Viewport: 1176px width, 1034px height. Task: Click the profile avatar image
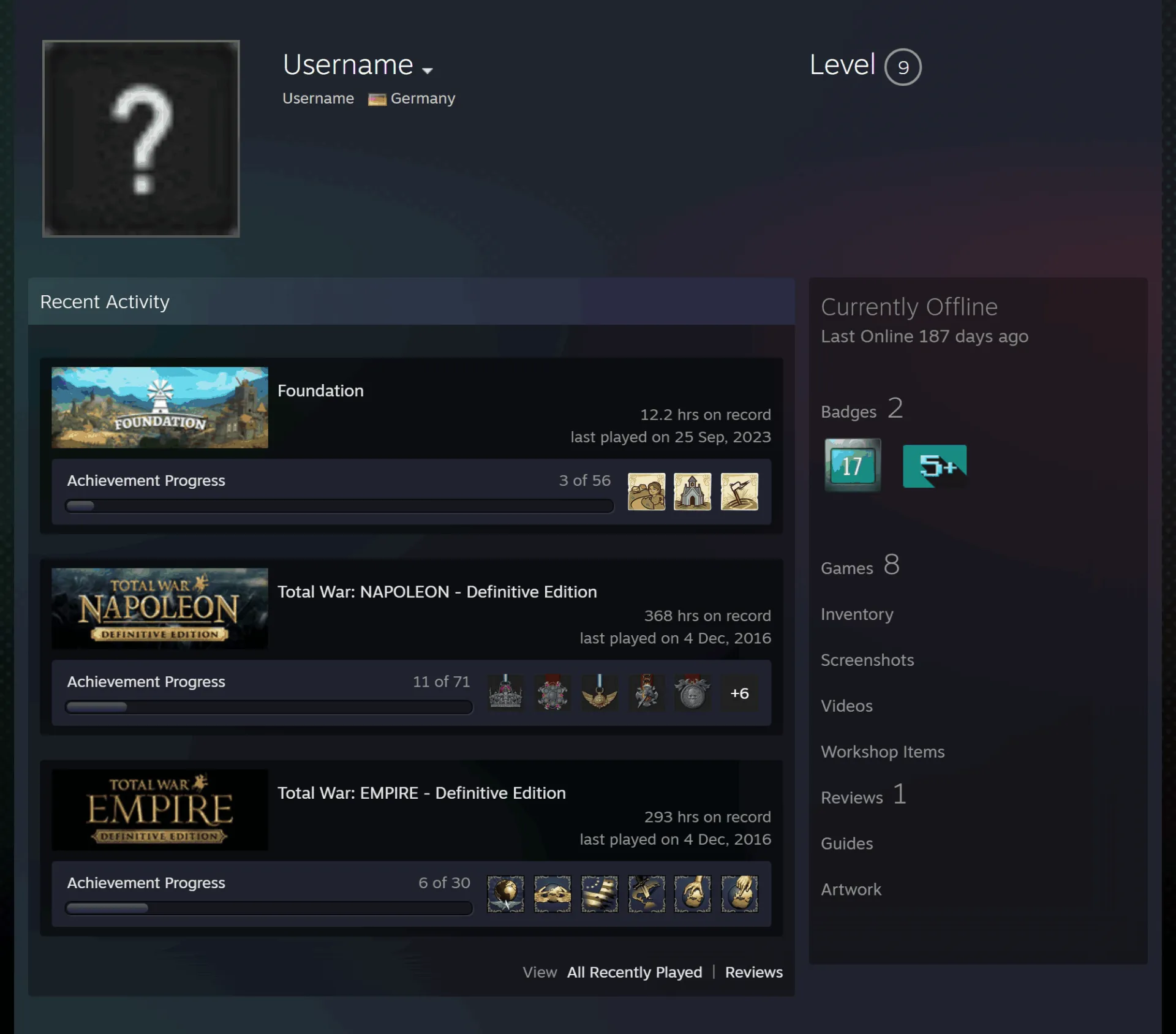click(141, 138)
